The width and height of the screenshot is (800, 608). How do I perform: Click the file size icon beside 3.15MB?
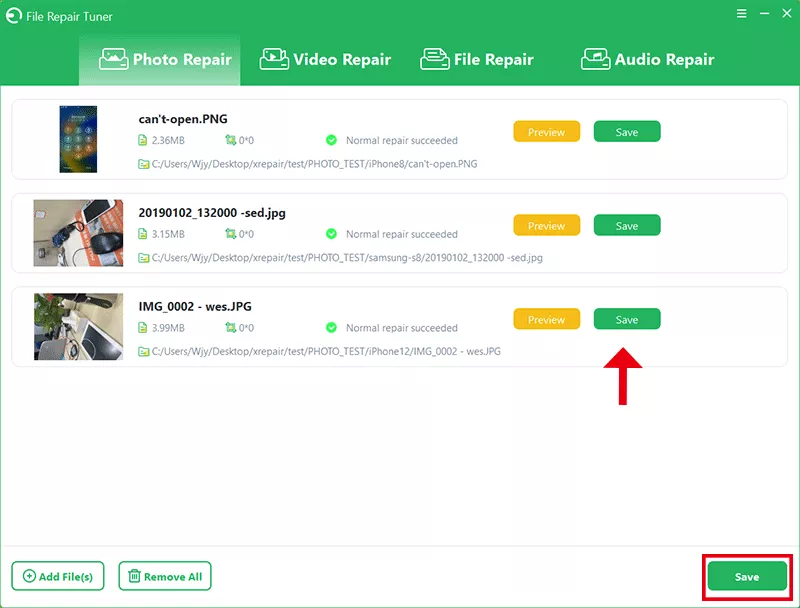click(x=143, y=234)
